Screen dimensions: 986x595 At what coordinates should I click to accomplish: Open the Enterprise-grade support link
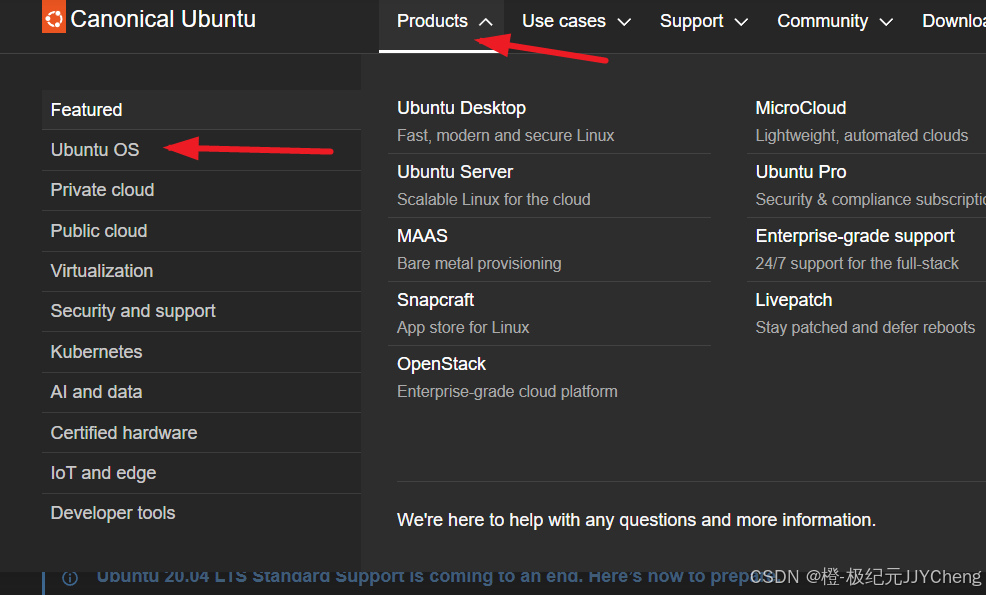tap(855, 236)
